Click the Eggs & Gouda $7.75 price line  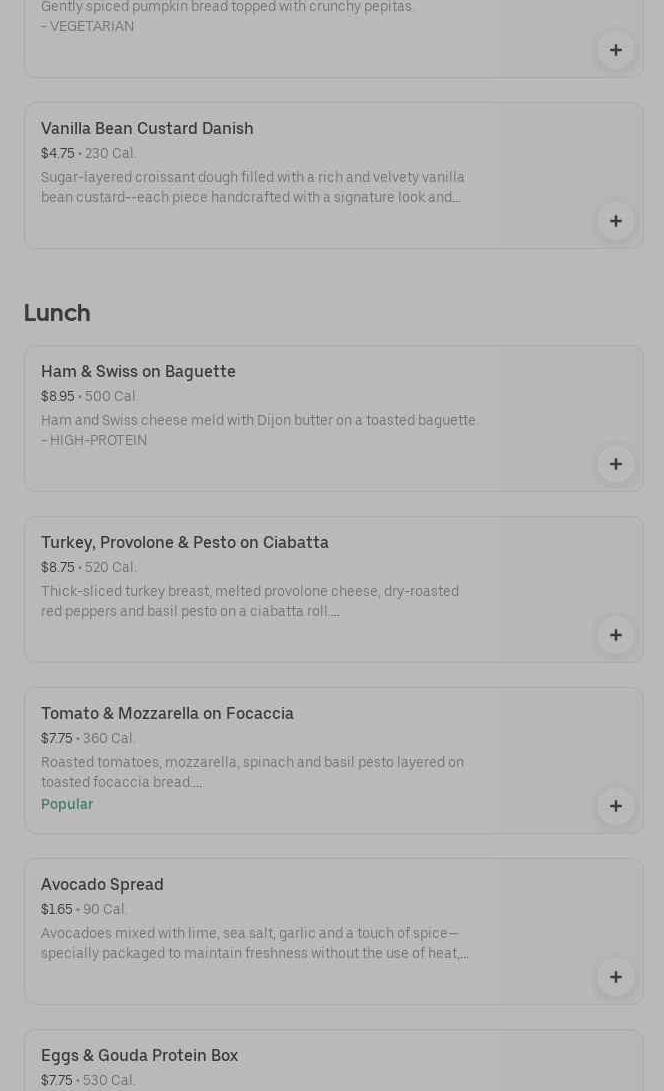(x=88, y=1080)
